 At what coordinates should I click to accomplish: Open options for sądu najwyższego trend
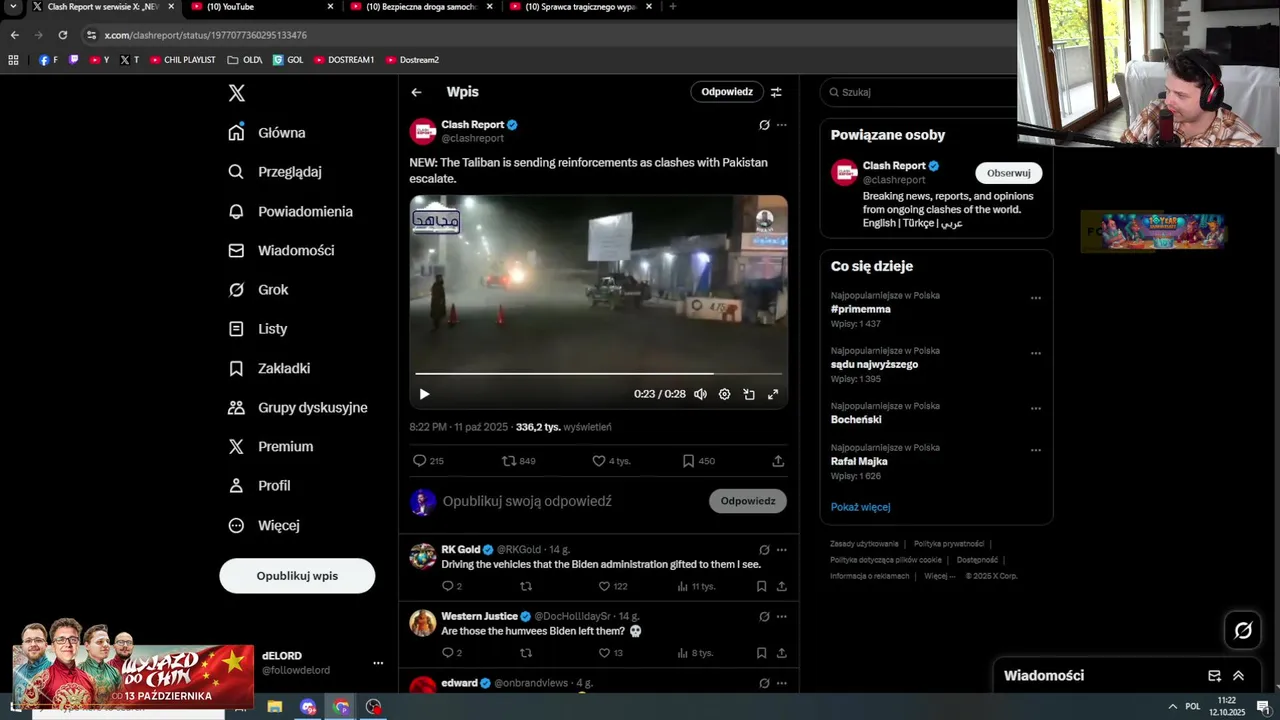coord(1036,353)
